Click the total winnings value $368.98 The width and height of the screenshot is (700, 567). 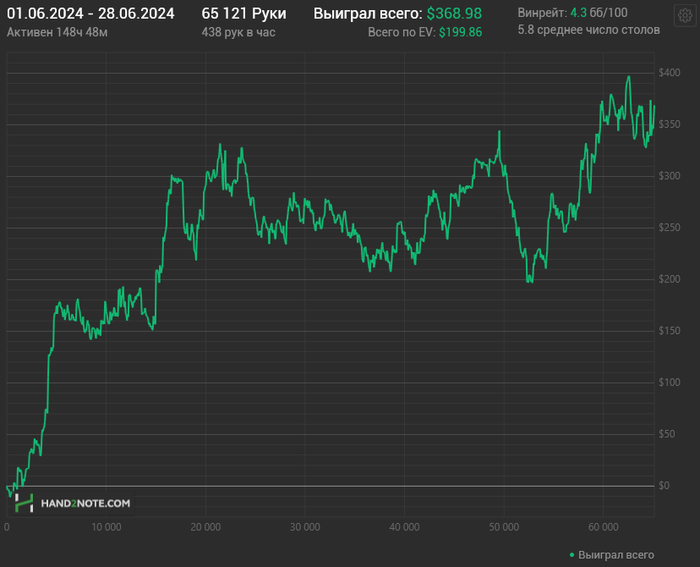point(454,14)
